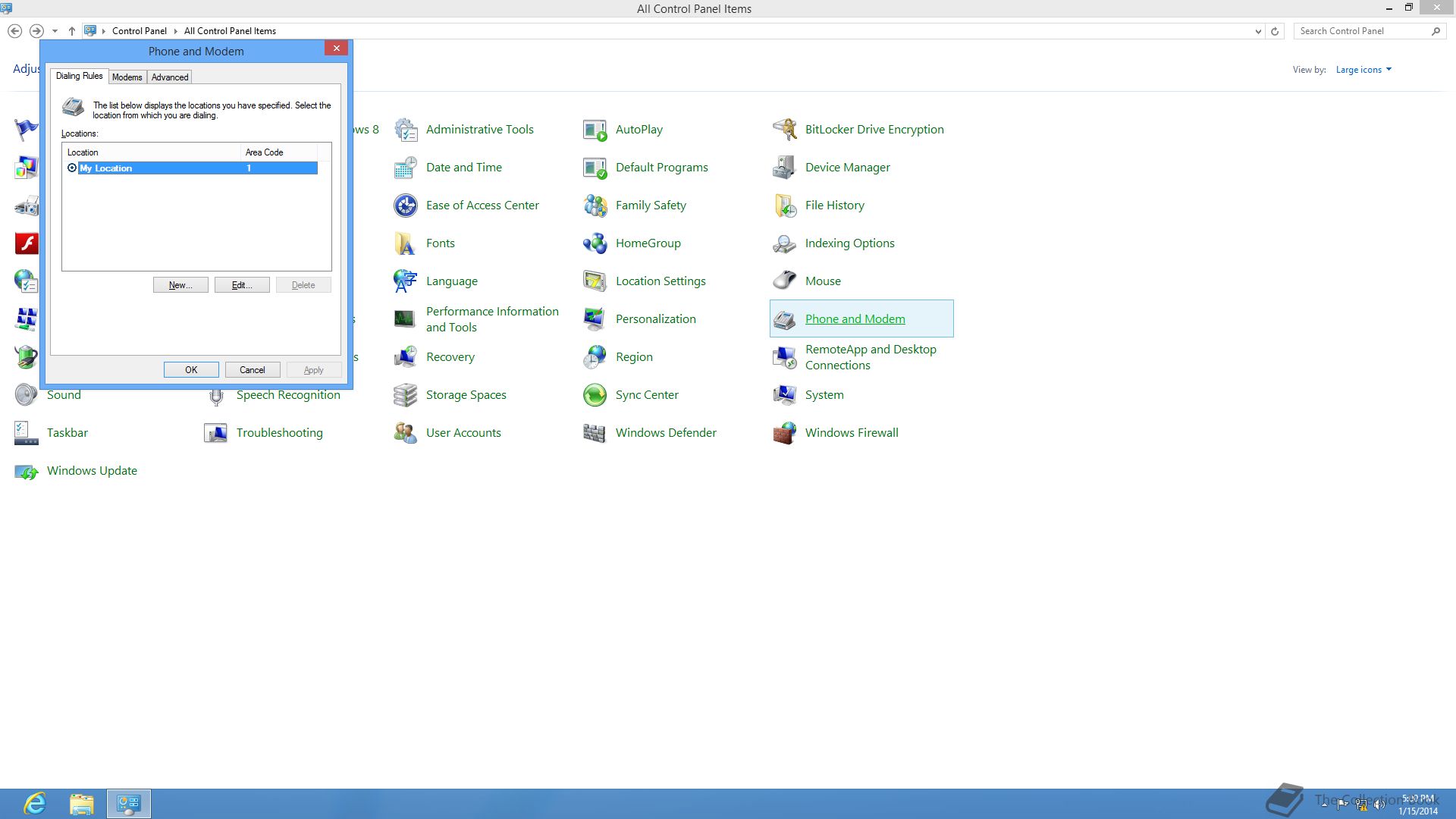Open the Region icon
This screenshot has width=1456, height=819.
(595, 357)
